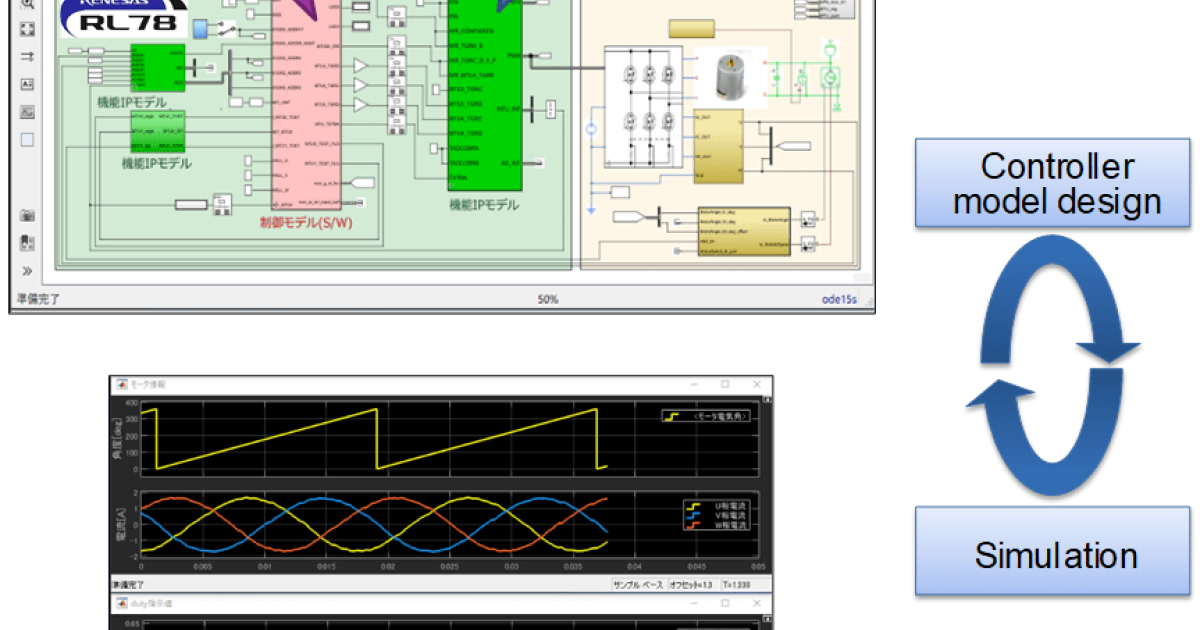Click the Fit to View icon in left palette
Image resolution: width=1200 pixels, height=630 pixels.
tap(27, 30)
